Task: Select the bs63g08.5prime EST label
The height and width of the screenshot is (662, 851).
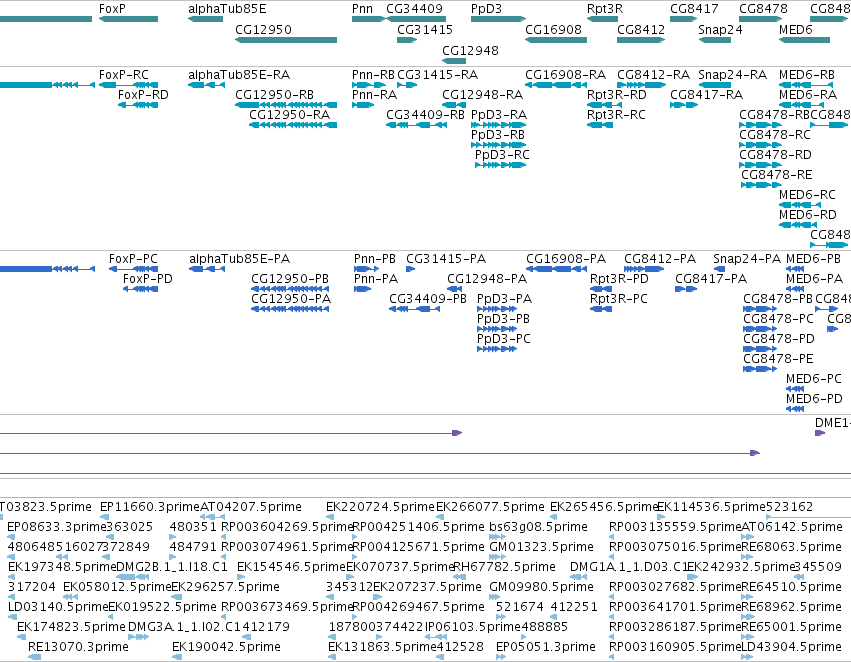Action: click(538, 526)
